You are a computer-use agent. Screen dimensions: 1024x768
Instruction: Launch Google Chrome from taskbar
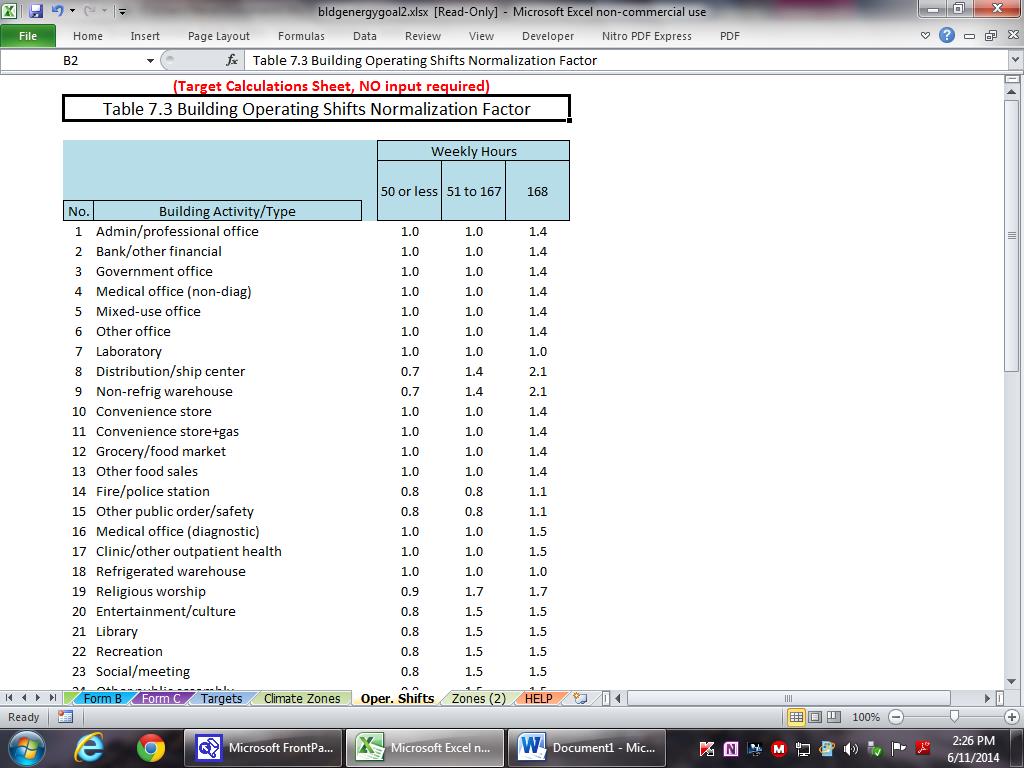[150, 748]
